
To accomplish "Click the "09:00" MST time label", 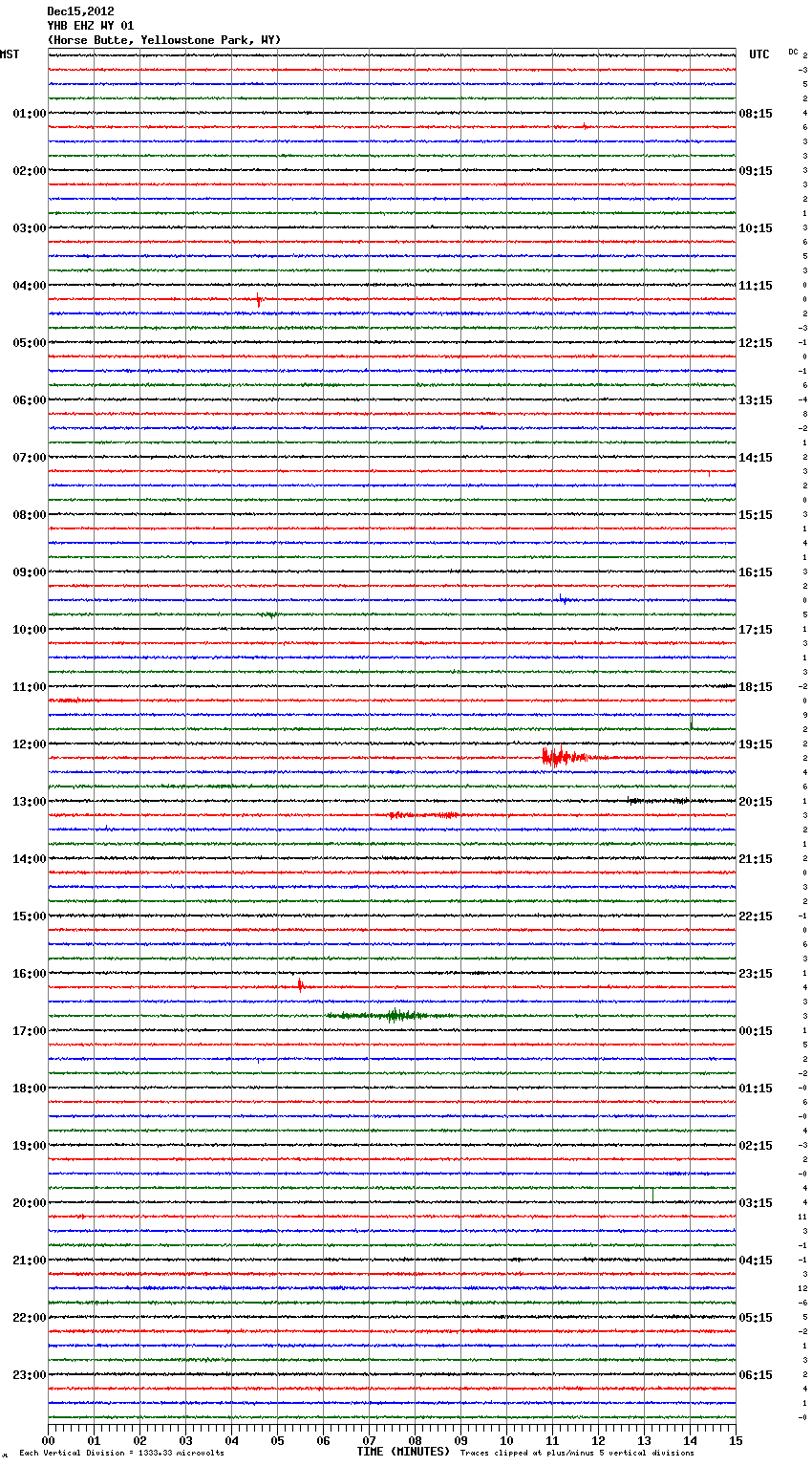I will pyautogui.click(x=30, y=572).
